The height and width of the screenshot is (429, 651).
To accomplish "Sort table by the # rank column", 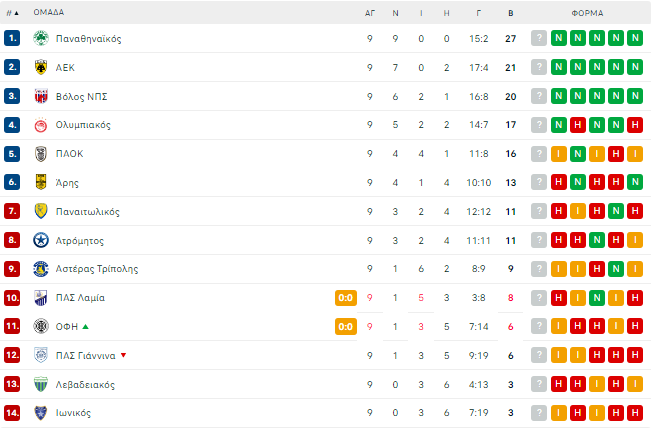I will 12,13.
